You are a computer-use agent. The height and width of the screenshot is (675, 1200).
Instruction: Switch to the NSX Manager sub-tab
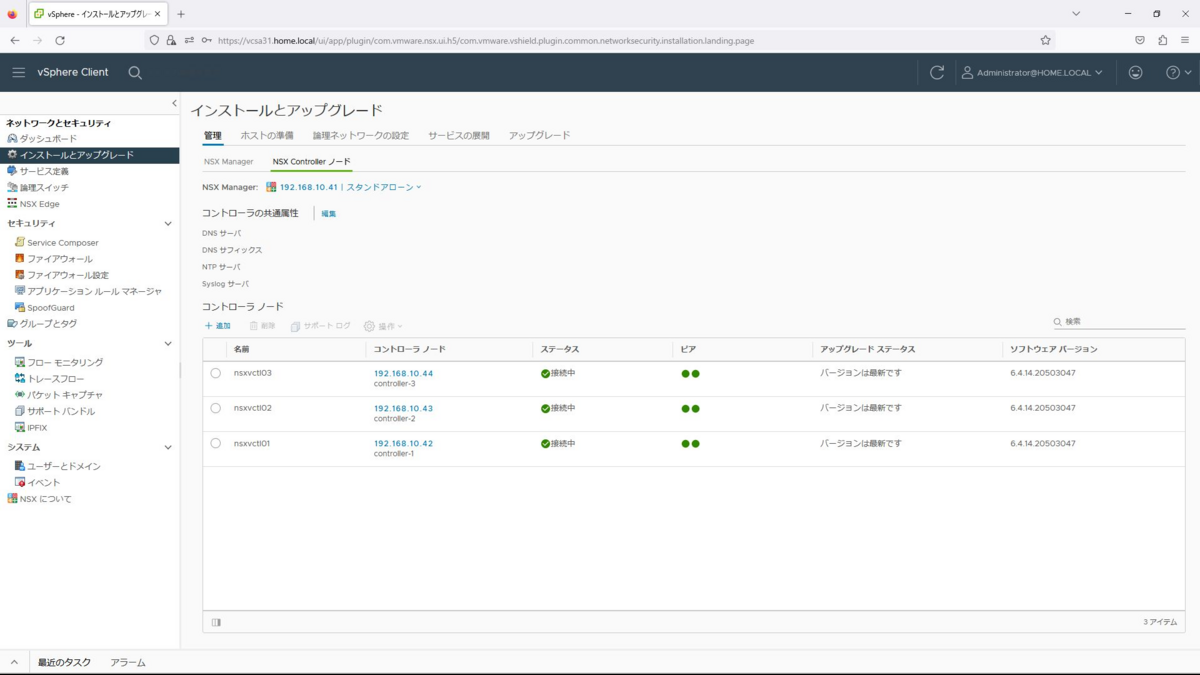(229, 161)
